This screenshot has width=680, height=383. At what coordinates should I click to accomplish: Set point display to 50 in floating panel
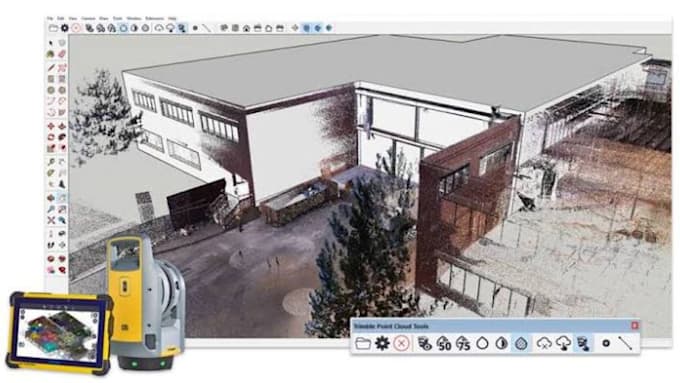point(444,344)
